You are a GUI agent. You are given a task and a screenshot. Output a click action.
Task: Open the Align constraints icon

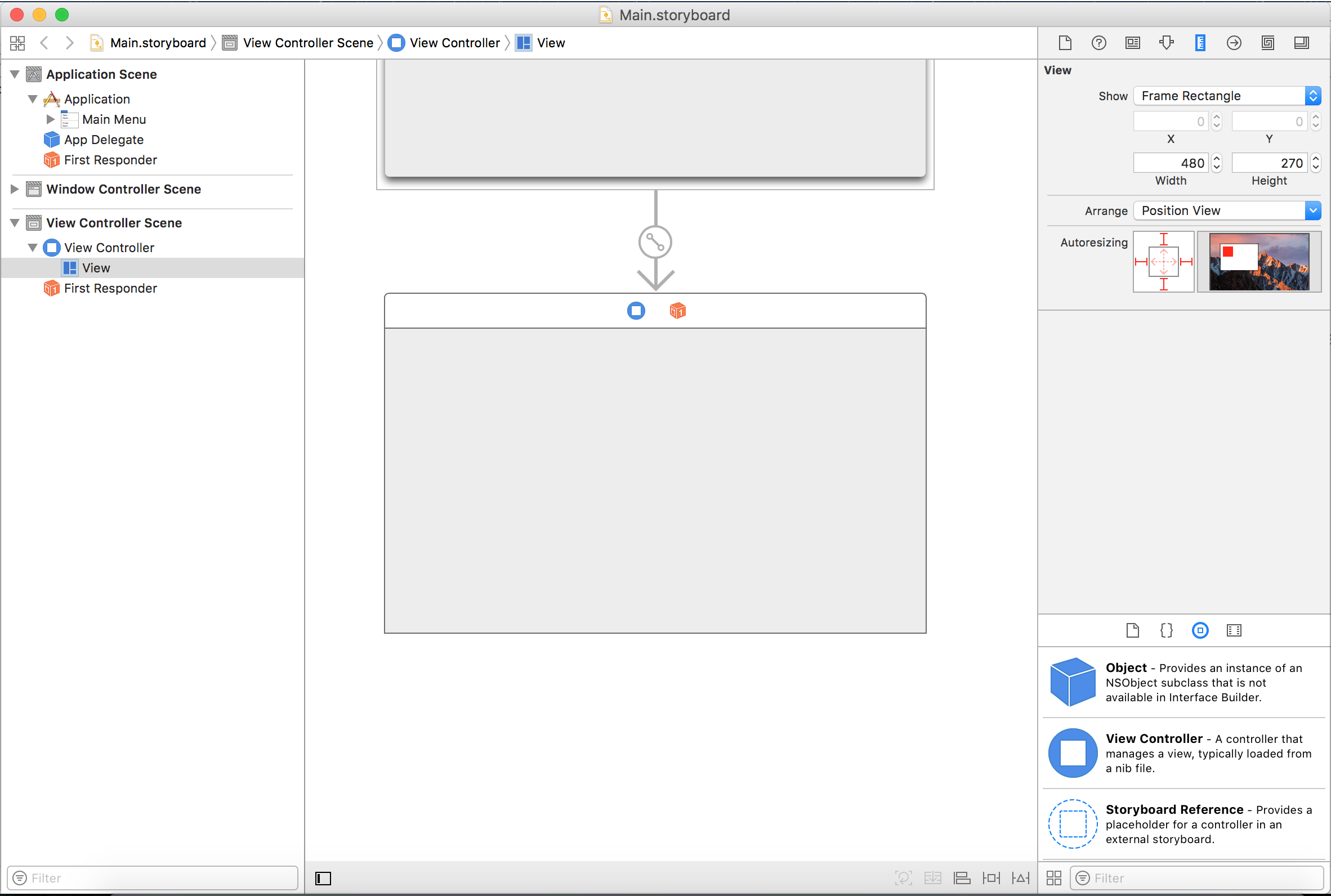[x=962, y=878]
